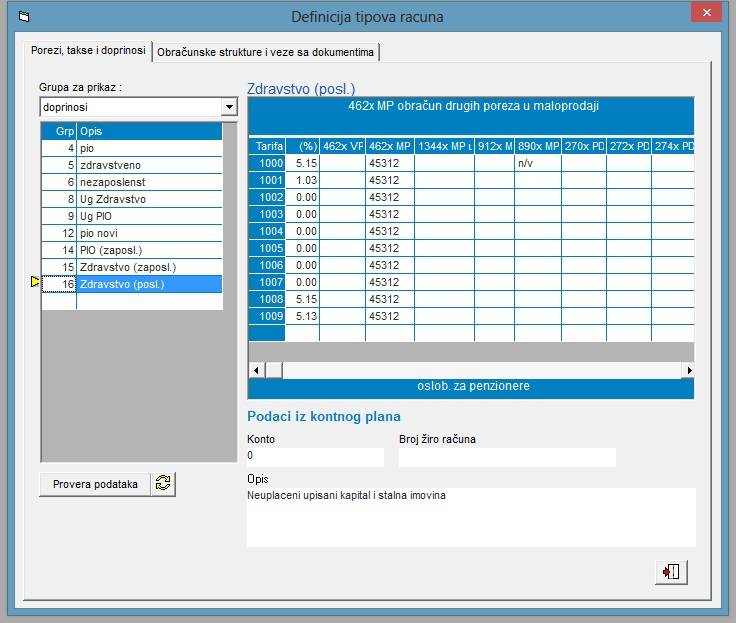Select 'Zdravstvo (zaposl.)' group row

[148, 267]
